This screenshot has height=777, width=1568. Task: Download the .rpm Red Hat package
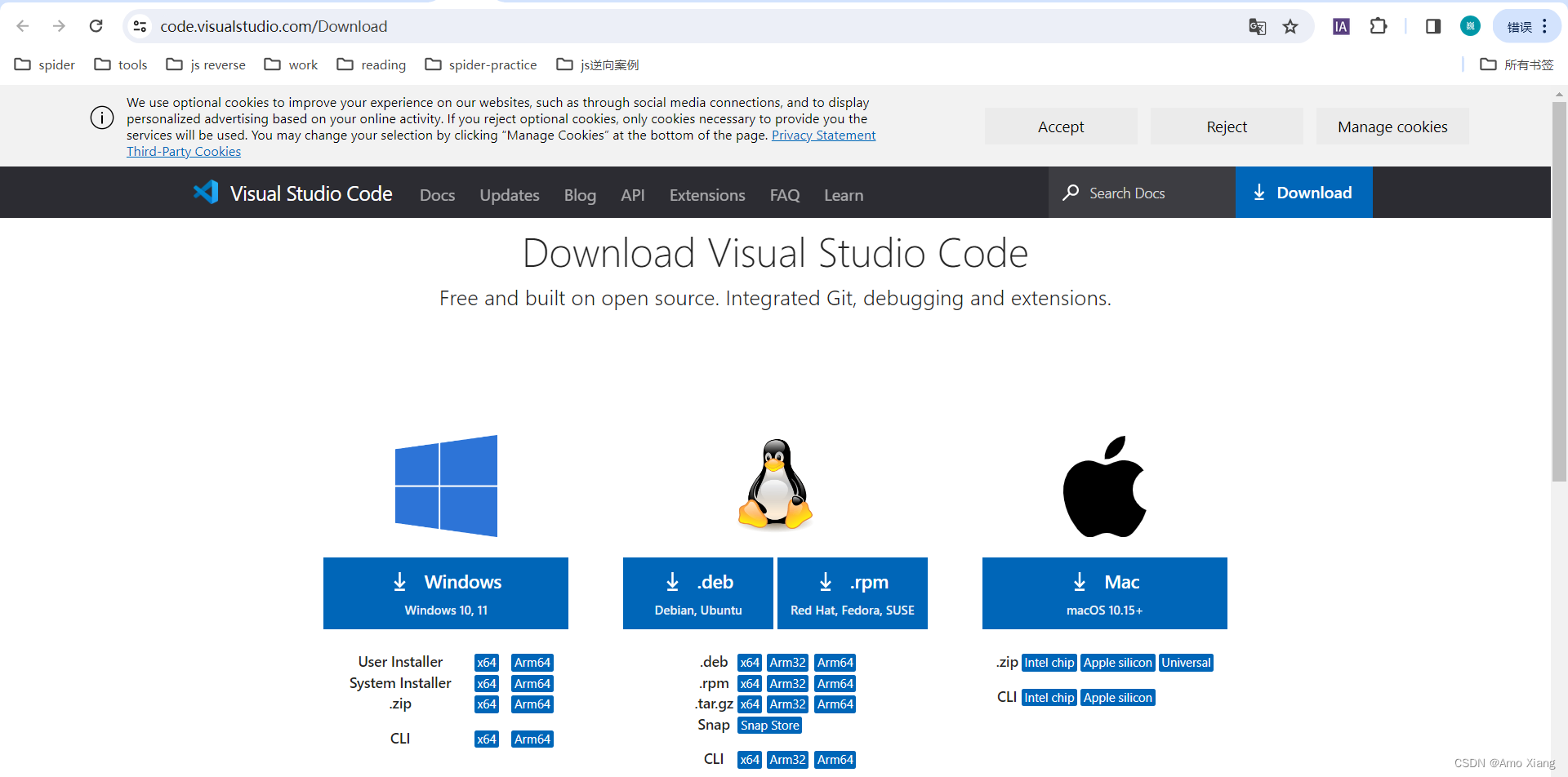click(x=853, y=593)
